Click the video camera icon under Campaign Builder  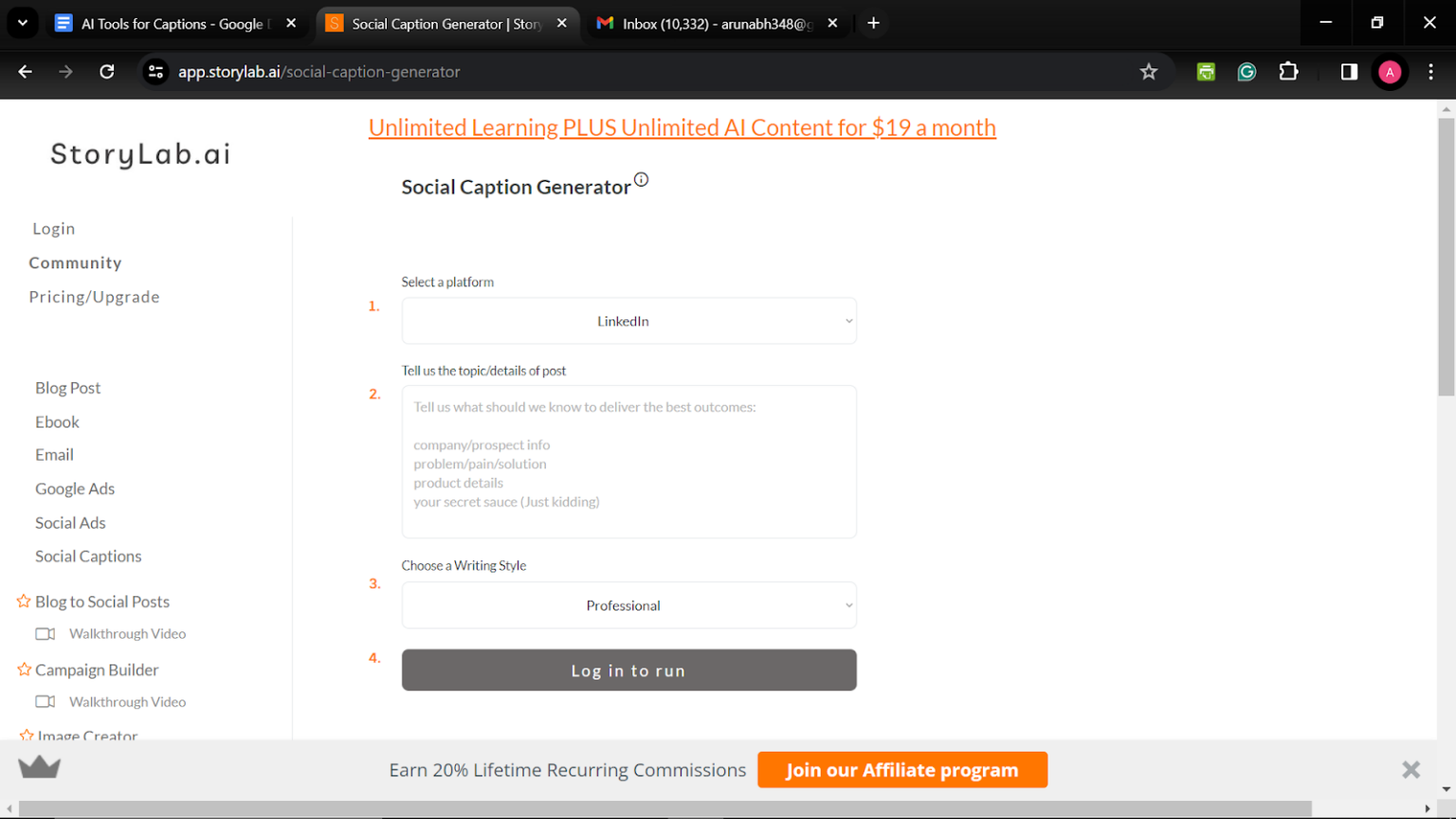[x=45, y=701]
